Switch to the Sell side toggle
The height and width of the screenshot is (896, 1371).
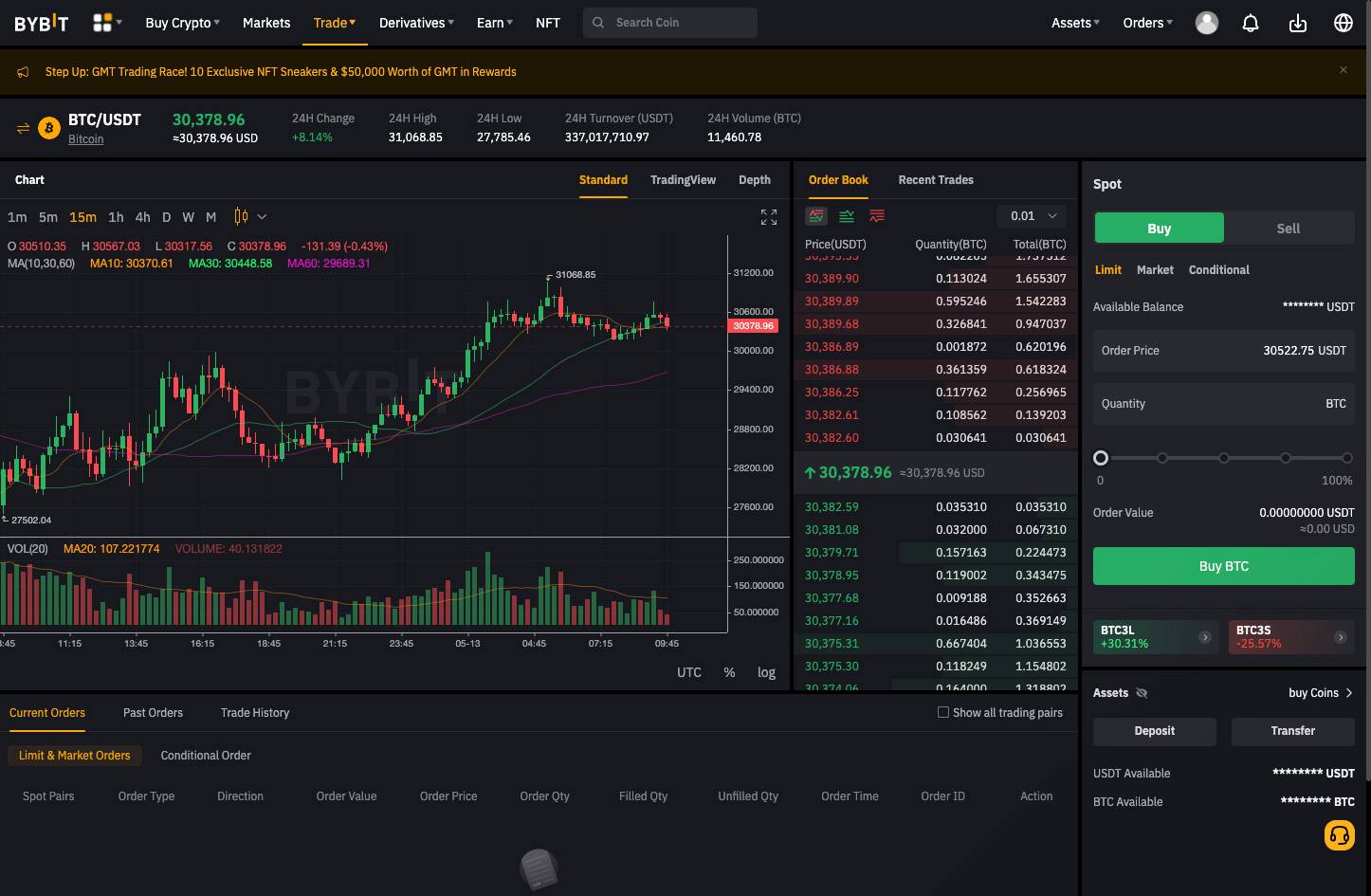pyautogui.click(x=1288, y=229)
